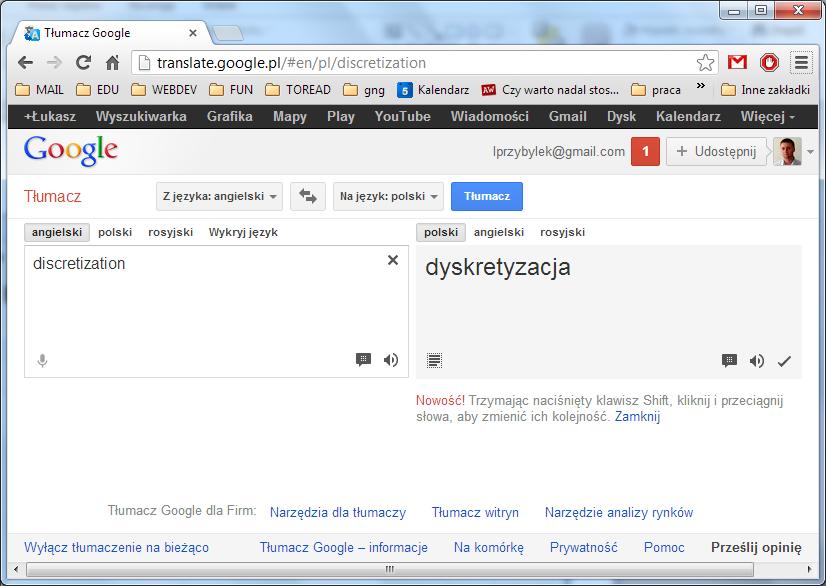
Task: Click the blue Tłumacz button
Action: [487, 197]
